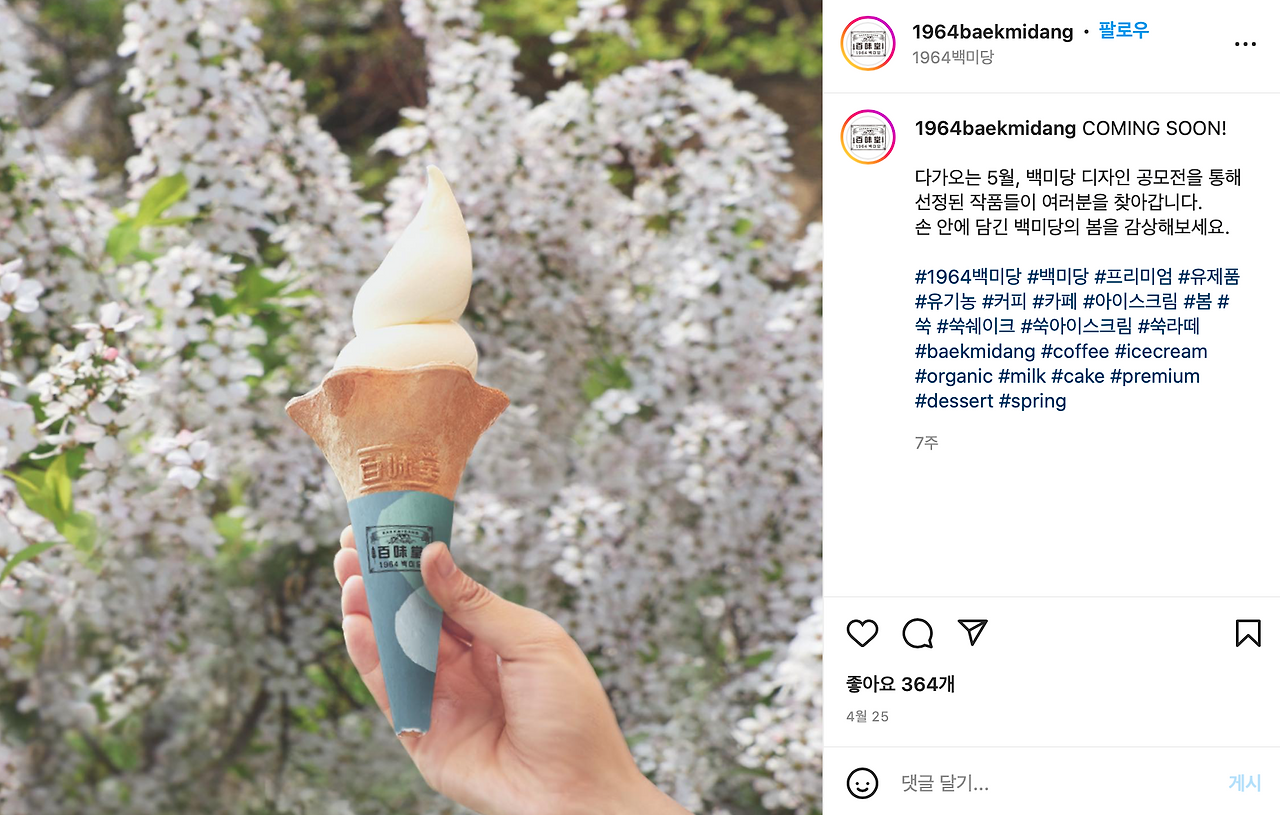The height and width of the screenshot is (815, 1280).
Task: Submit the comment with 게시 button
Action: point(1245,783)
